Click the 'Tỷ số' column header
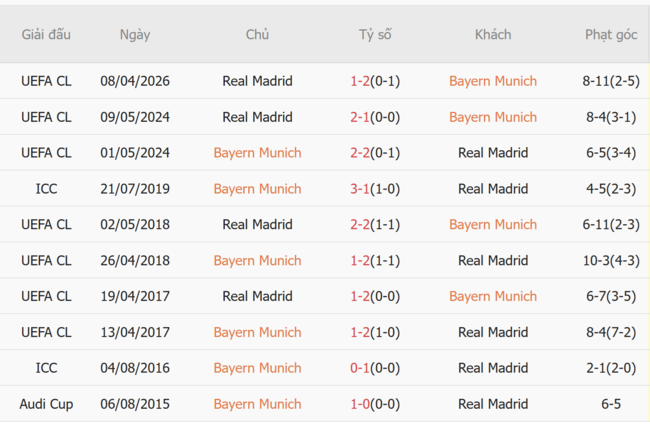The image size is (650, 425). 375,34
